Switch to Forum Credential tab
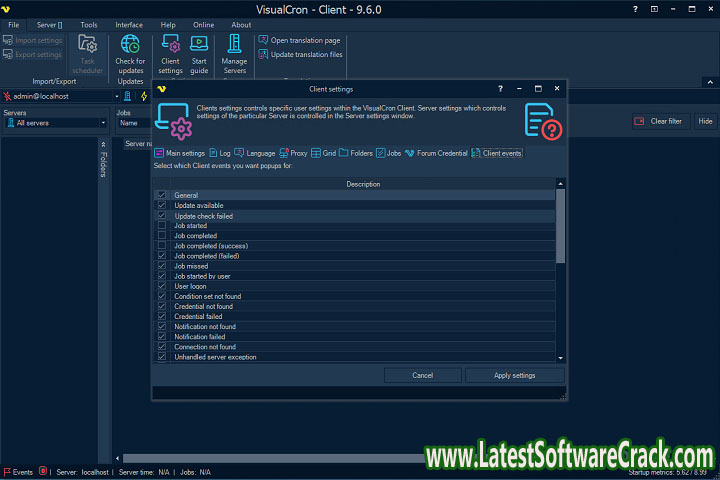The image size is (720, 480). coord(436,153)
